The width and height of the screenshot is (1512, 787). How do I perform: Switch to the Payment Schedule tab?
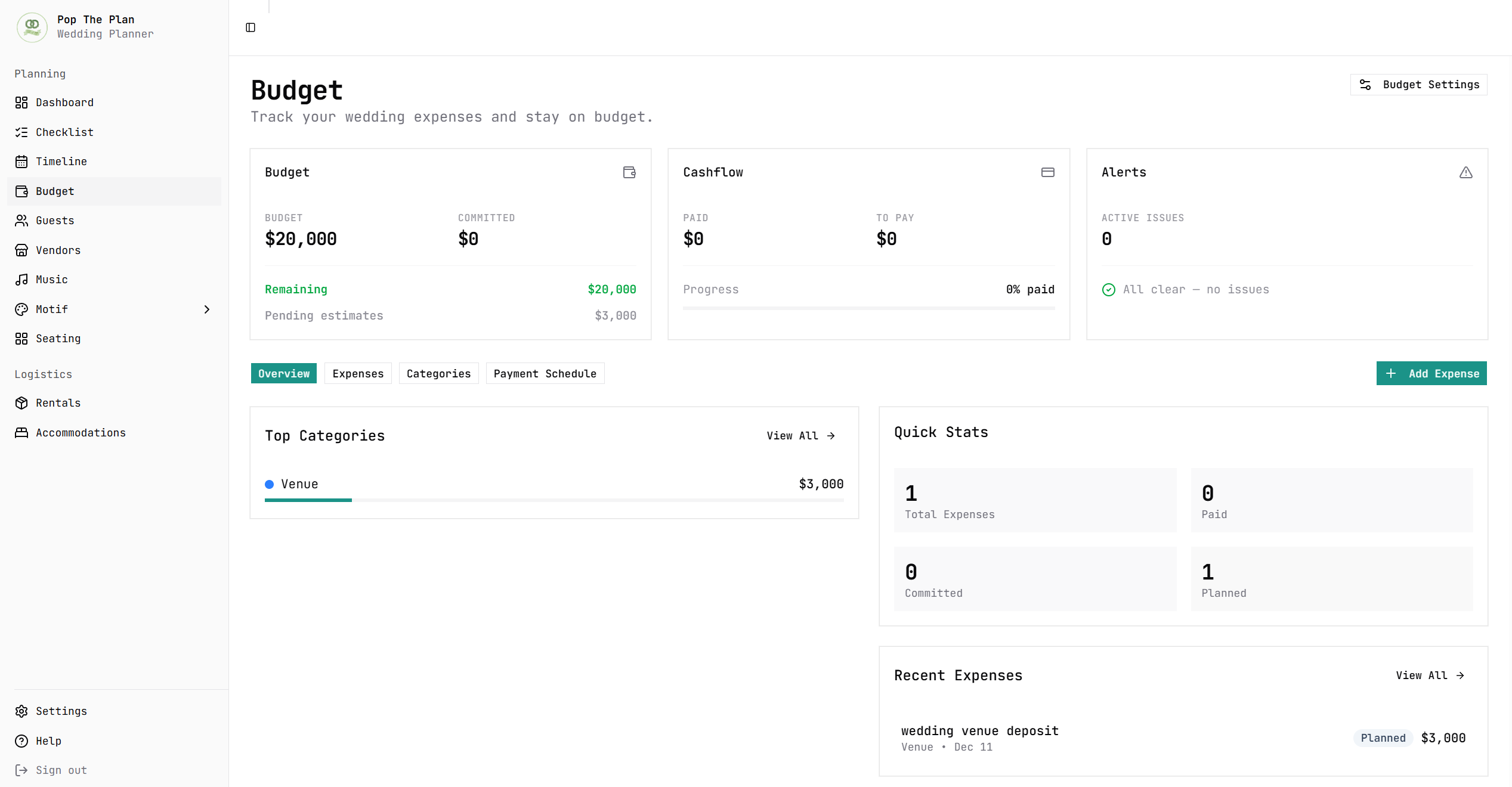coord(545,374)
